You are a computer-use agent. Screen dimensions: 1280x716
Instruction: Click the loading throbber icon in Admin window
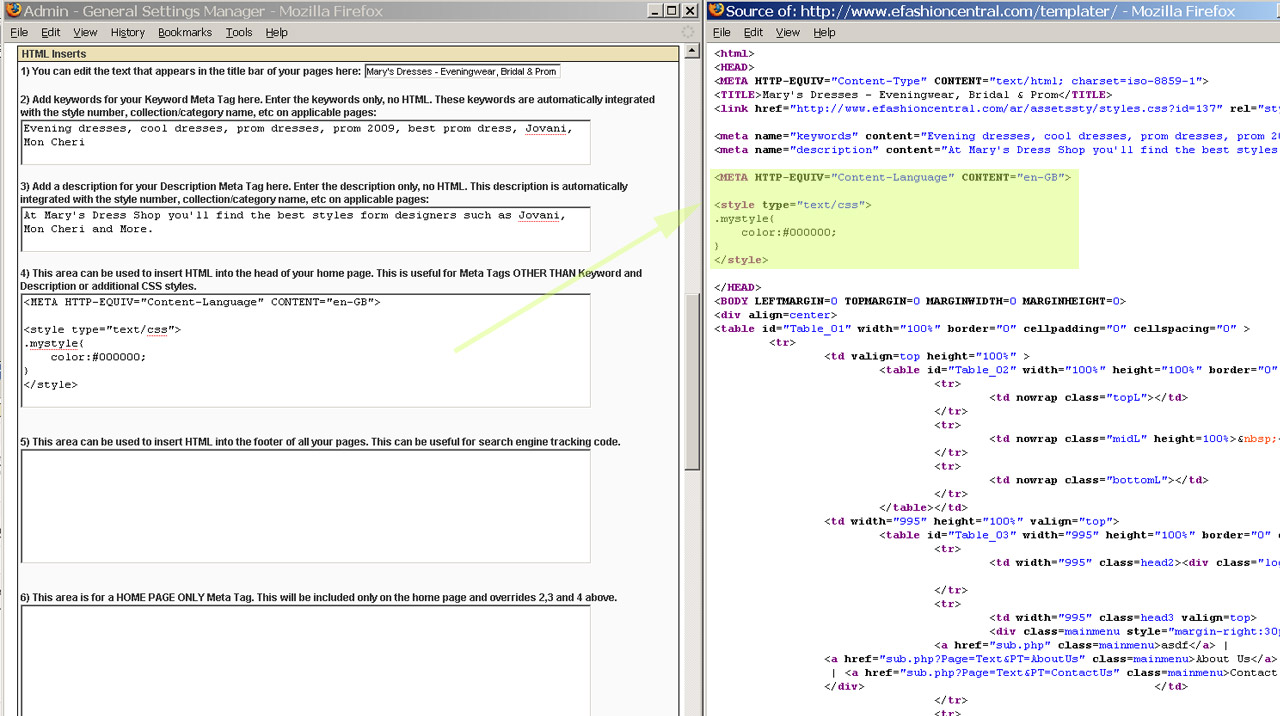[x=688, y=32]
